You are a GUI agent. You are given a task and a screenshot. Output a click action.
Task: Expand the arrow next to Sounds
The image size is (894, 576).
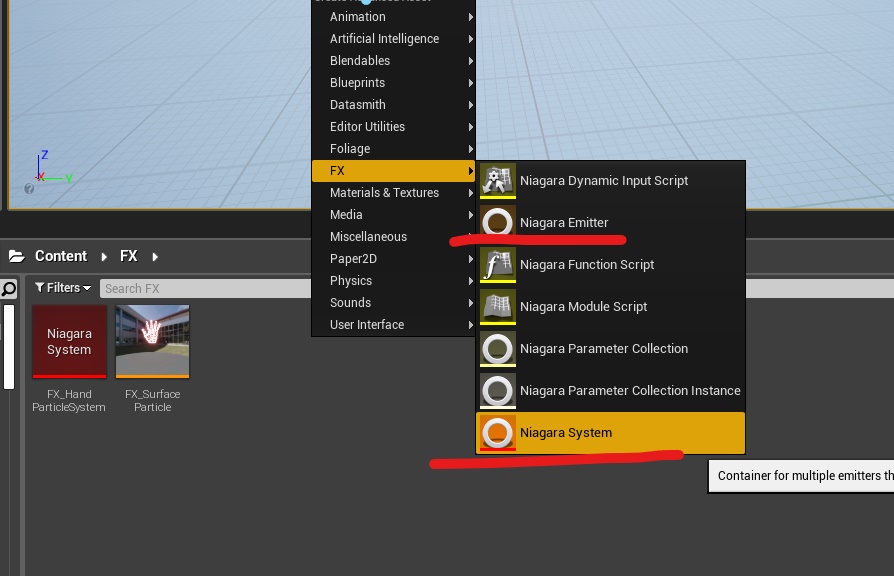[470, 303]
